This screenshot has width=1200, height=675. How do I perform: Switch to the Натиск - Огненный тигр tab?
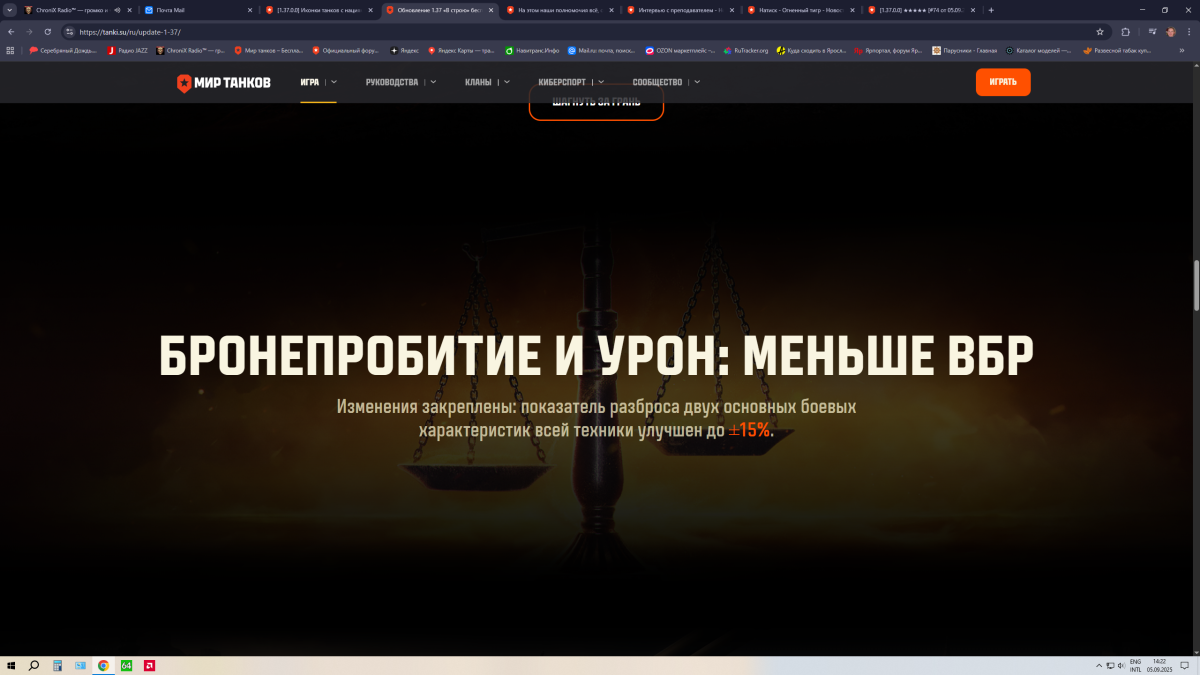(802, 10)
